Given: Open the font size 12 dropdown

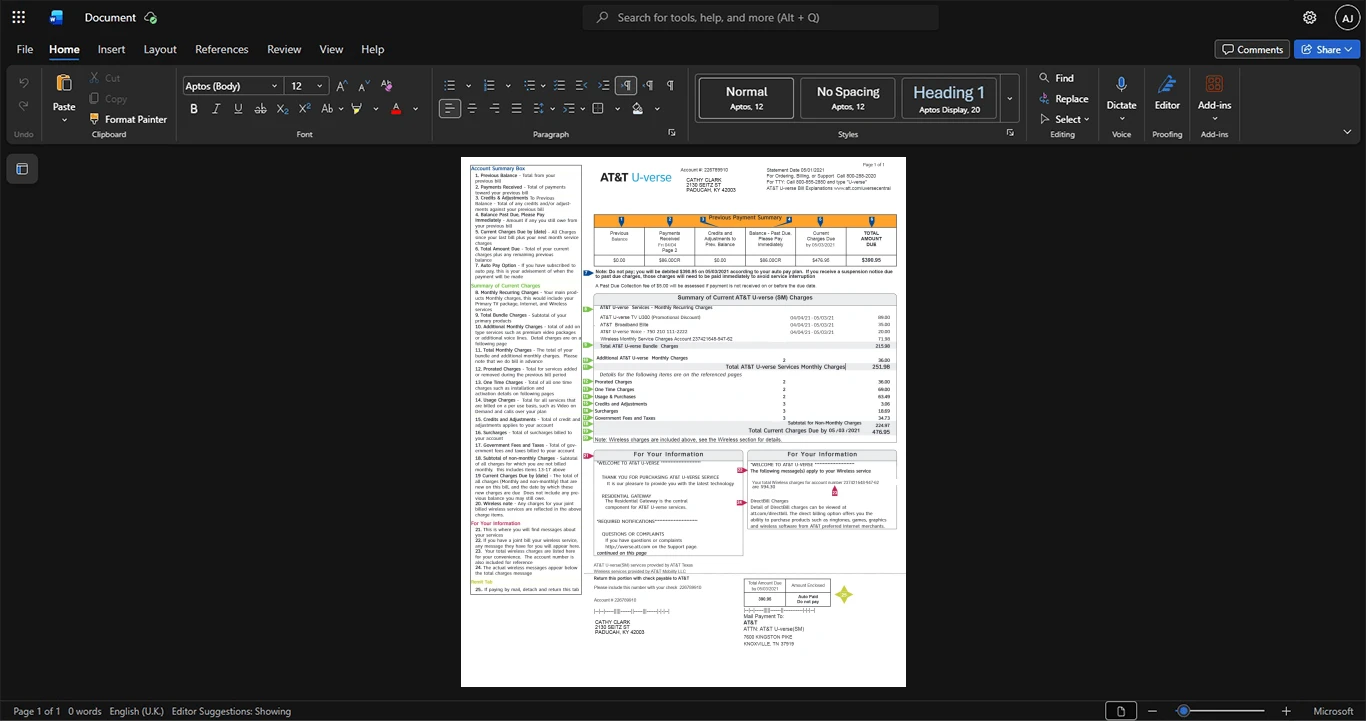Looking at the screenshot, I should click(320, 86).
